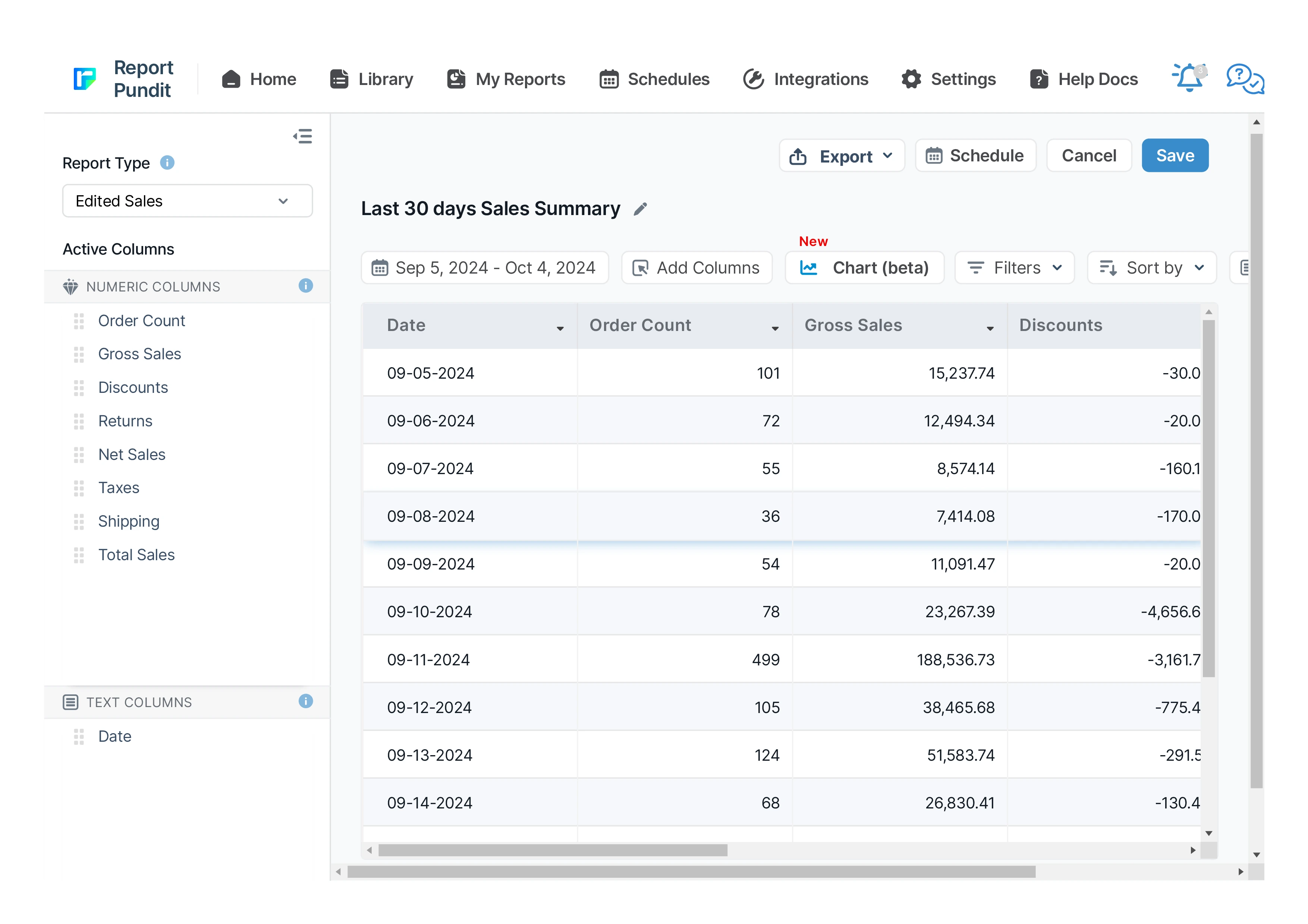Open the Filters dropdown

click(x=1015, y=268)
